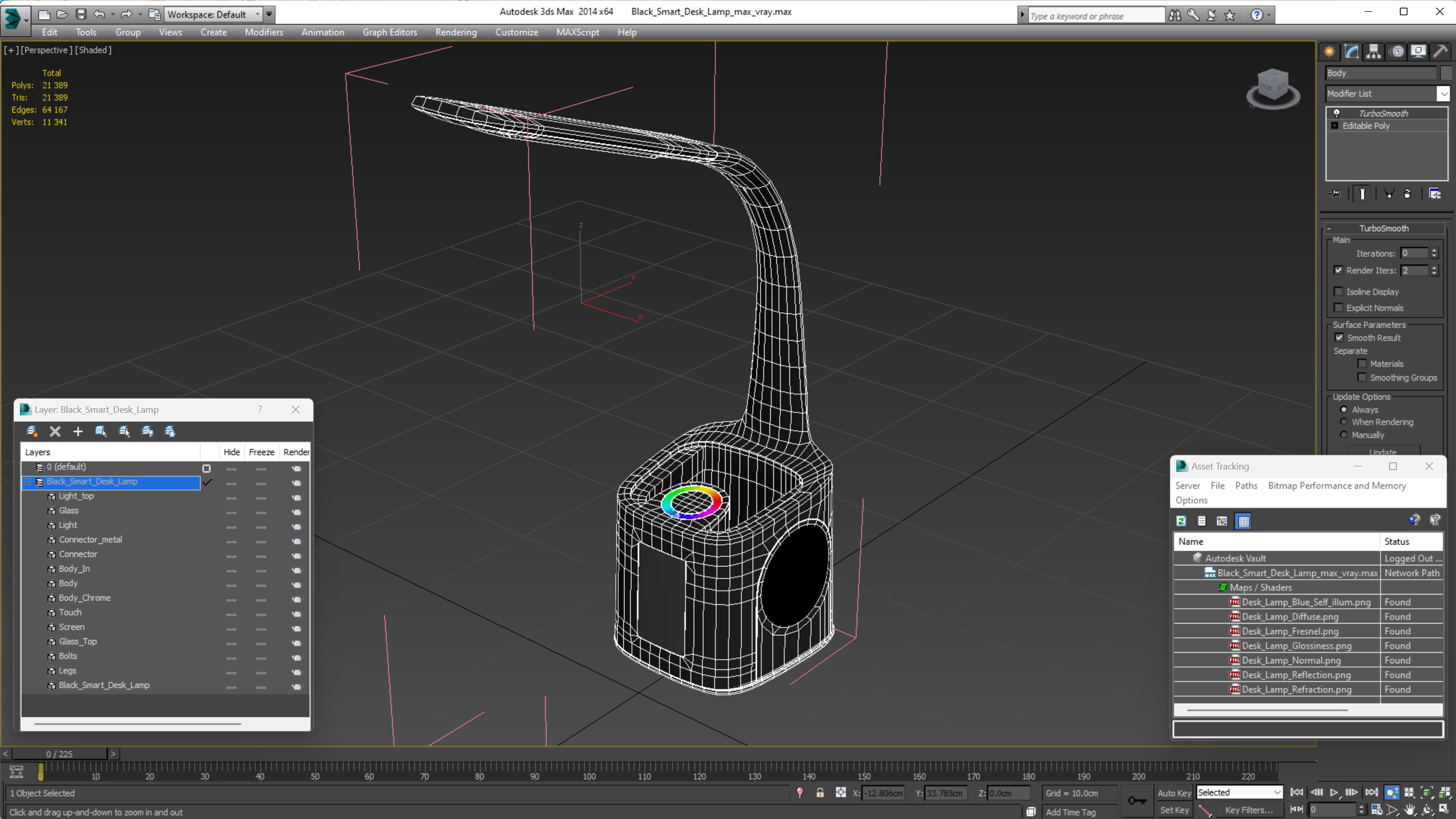Expand the Editable Poly stack entry
The width and height of the screenshot is (1456, 819).
(1335, 126)
